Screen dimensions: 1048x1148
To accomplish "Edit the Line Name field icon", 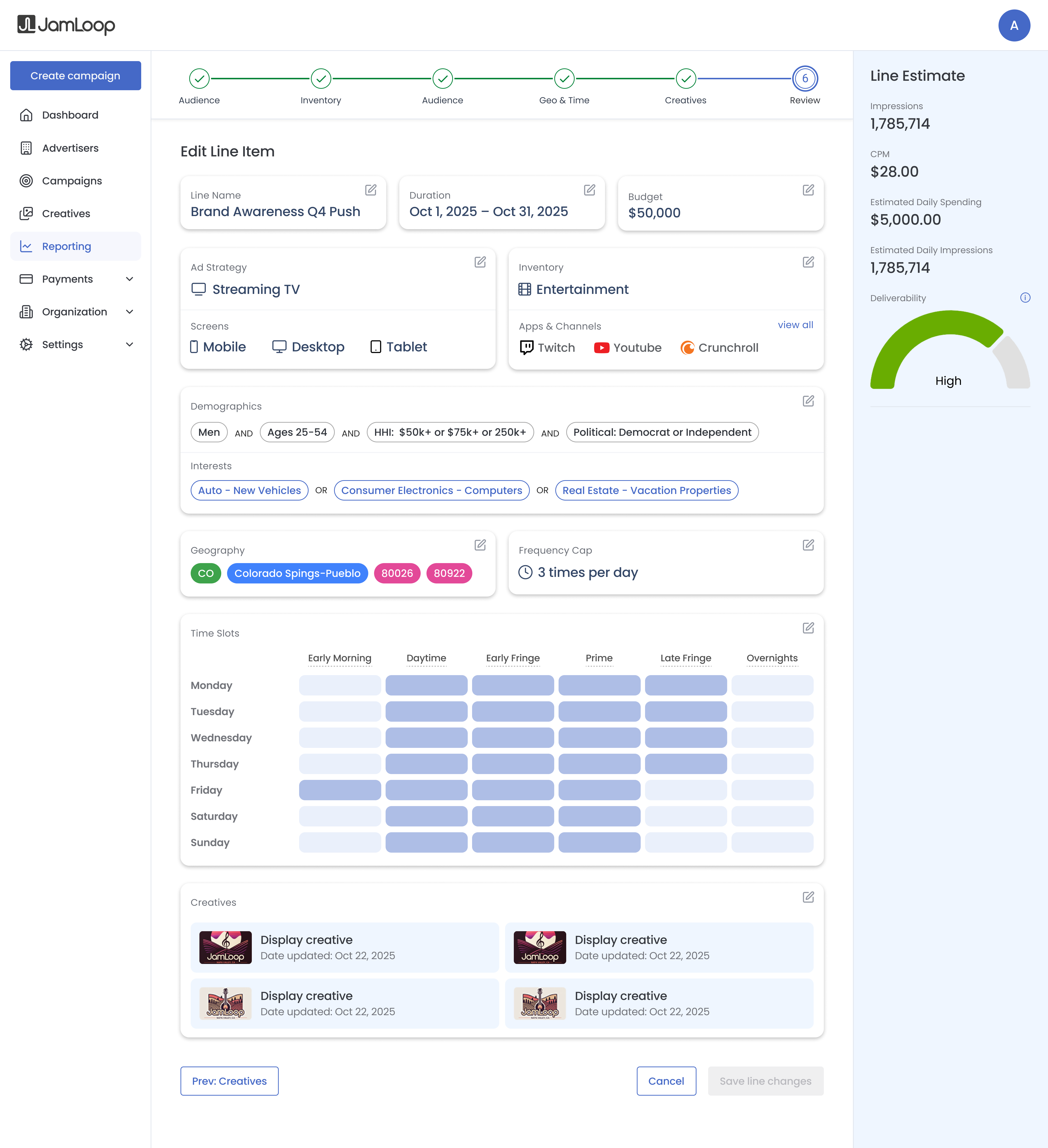I will tap(371, 190).
